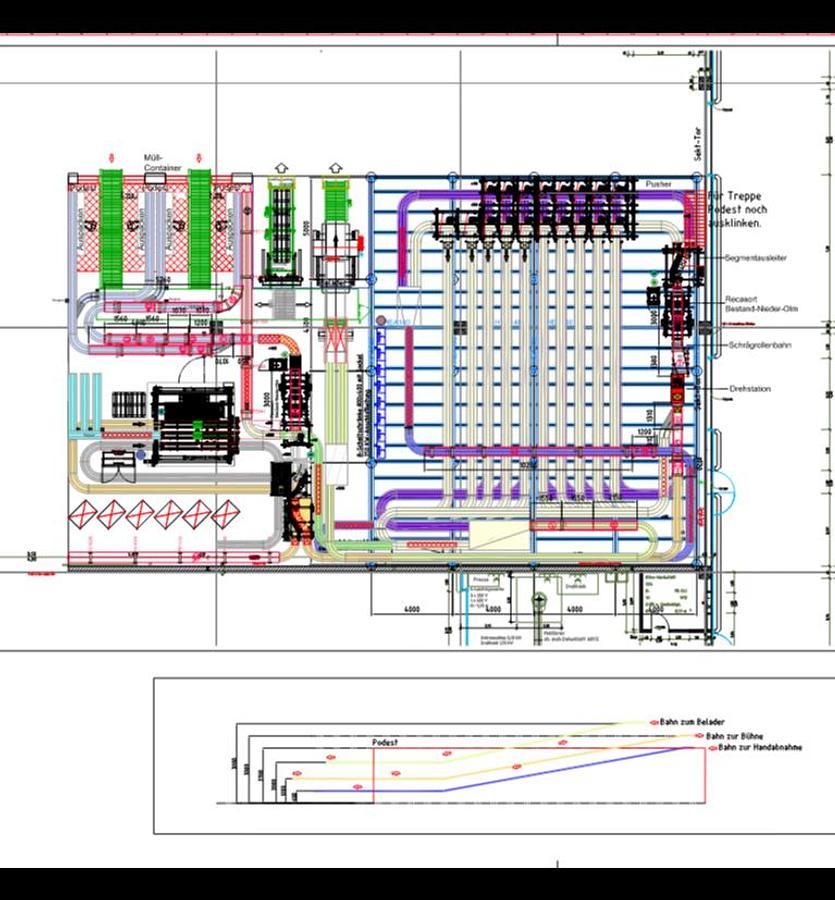The width and height of the screenshot is (835, 900).
Task: Select the Recasort Bestand-Nieder-Olm label
Action: coord(761,304)
